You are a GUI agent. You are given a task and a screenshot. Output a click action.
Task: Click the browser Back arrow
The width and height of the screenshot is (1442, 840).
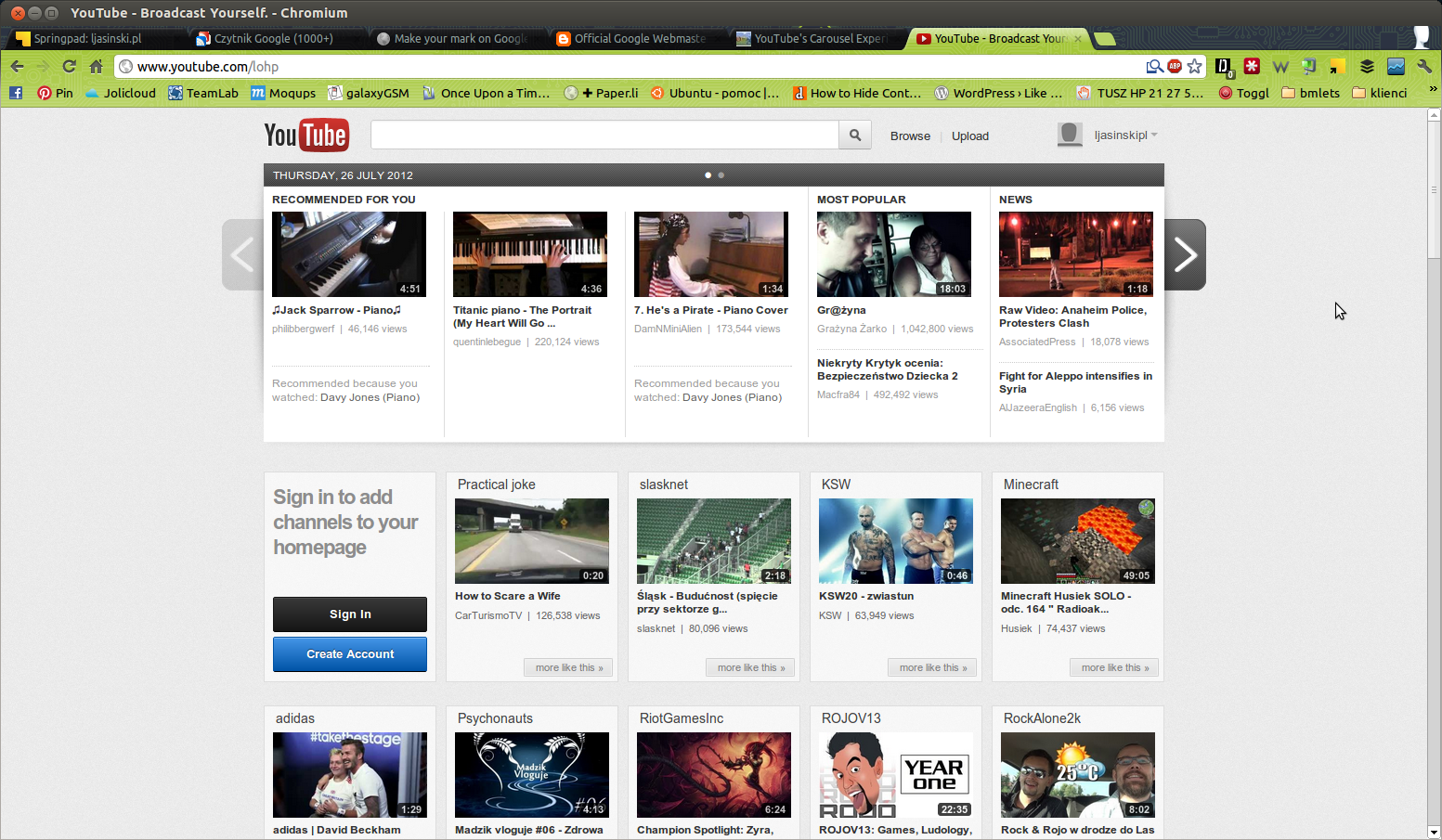pos(17,66)
